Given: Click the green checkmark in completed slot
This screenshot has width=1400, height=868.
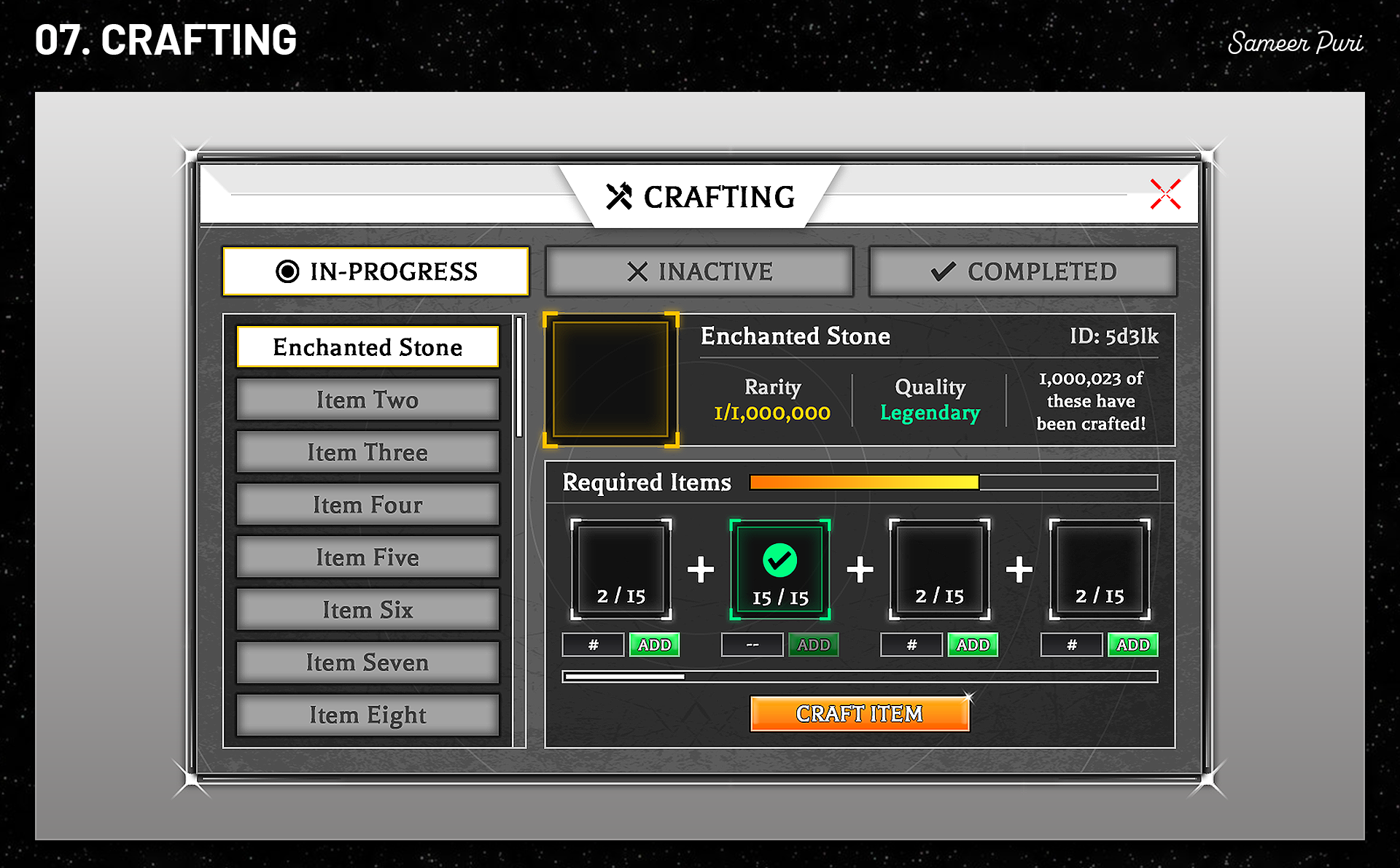Looking at the screenshot, I should click(x=779, y=560).
